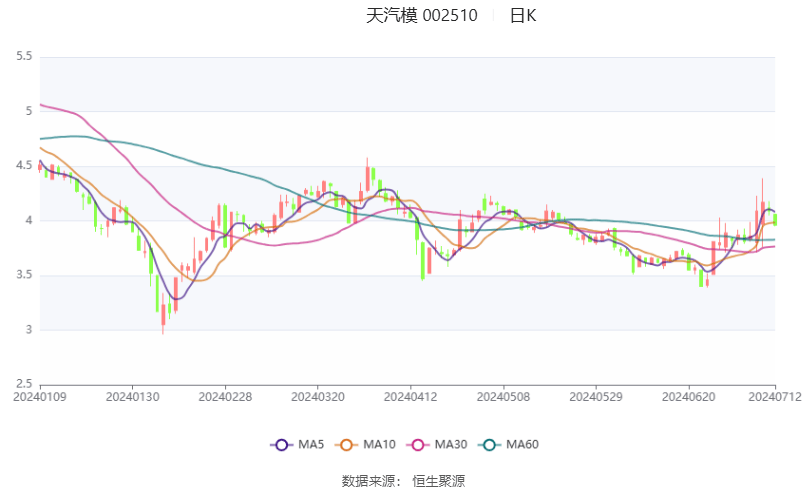Click the 20240228 x-axis date label
The height and width of the screenshot is (491, 807).
225,397
